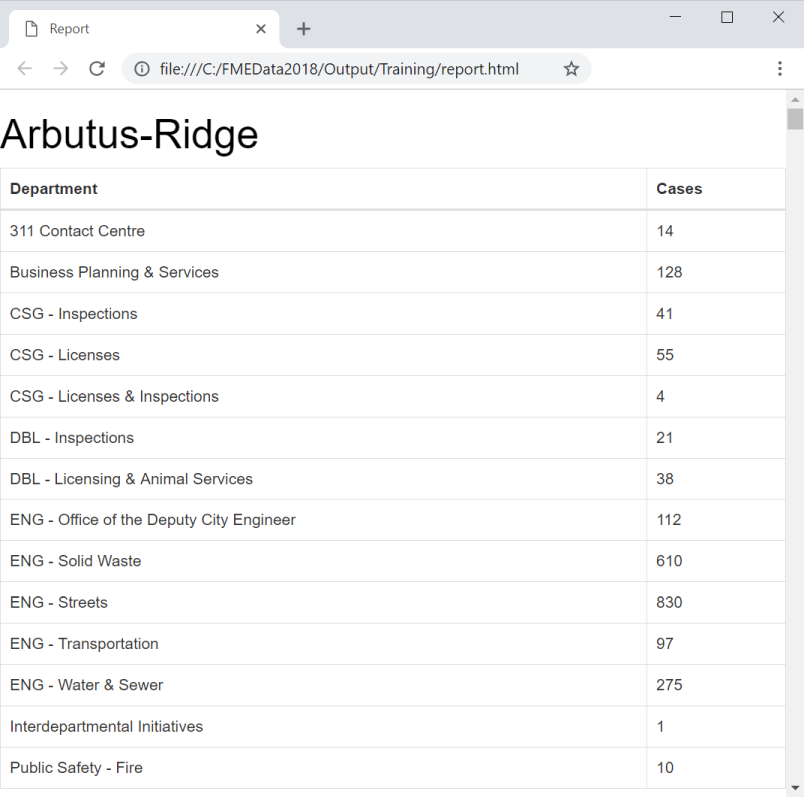Image resolution: width=804 pixels, height=797 pixels.
Task: Open site information icon in address bar
Action: [x=142, y=69]
